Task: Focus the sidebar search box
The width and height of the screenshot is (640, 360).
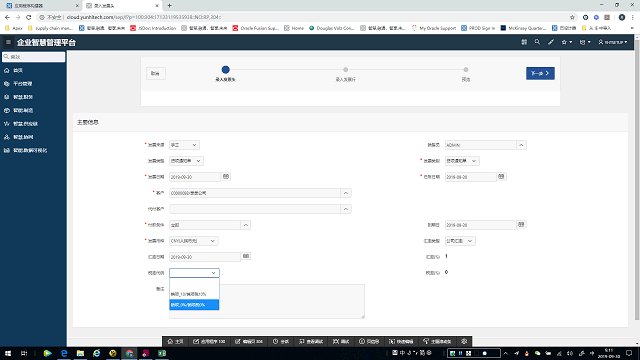Action: 33,57
